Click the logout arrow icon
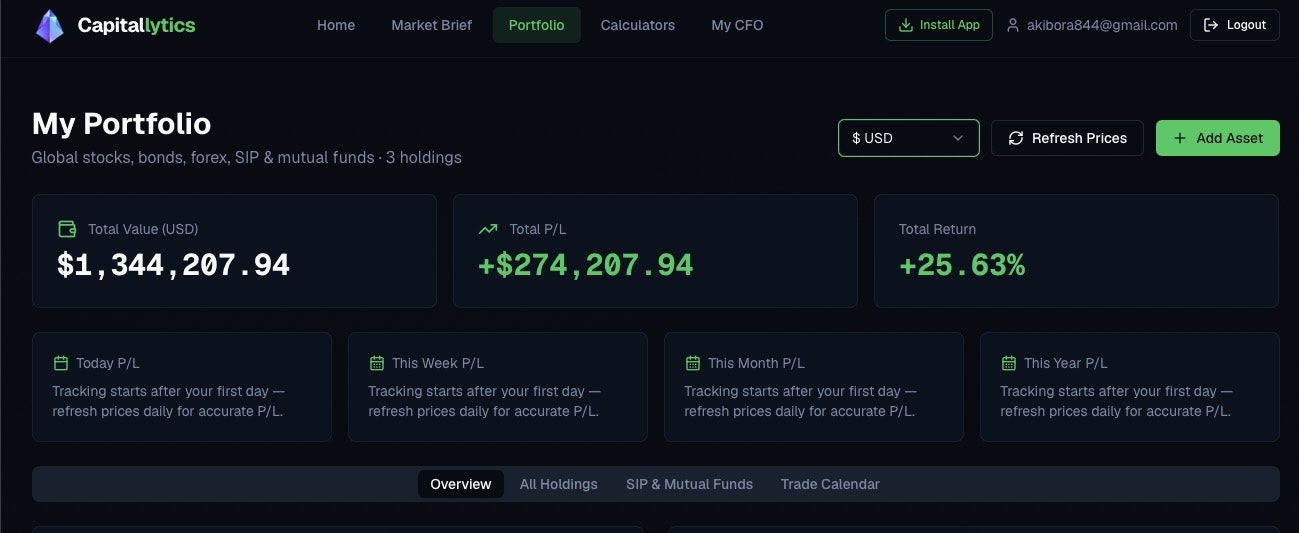 tap(1211, 25)
